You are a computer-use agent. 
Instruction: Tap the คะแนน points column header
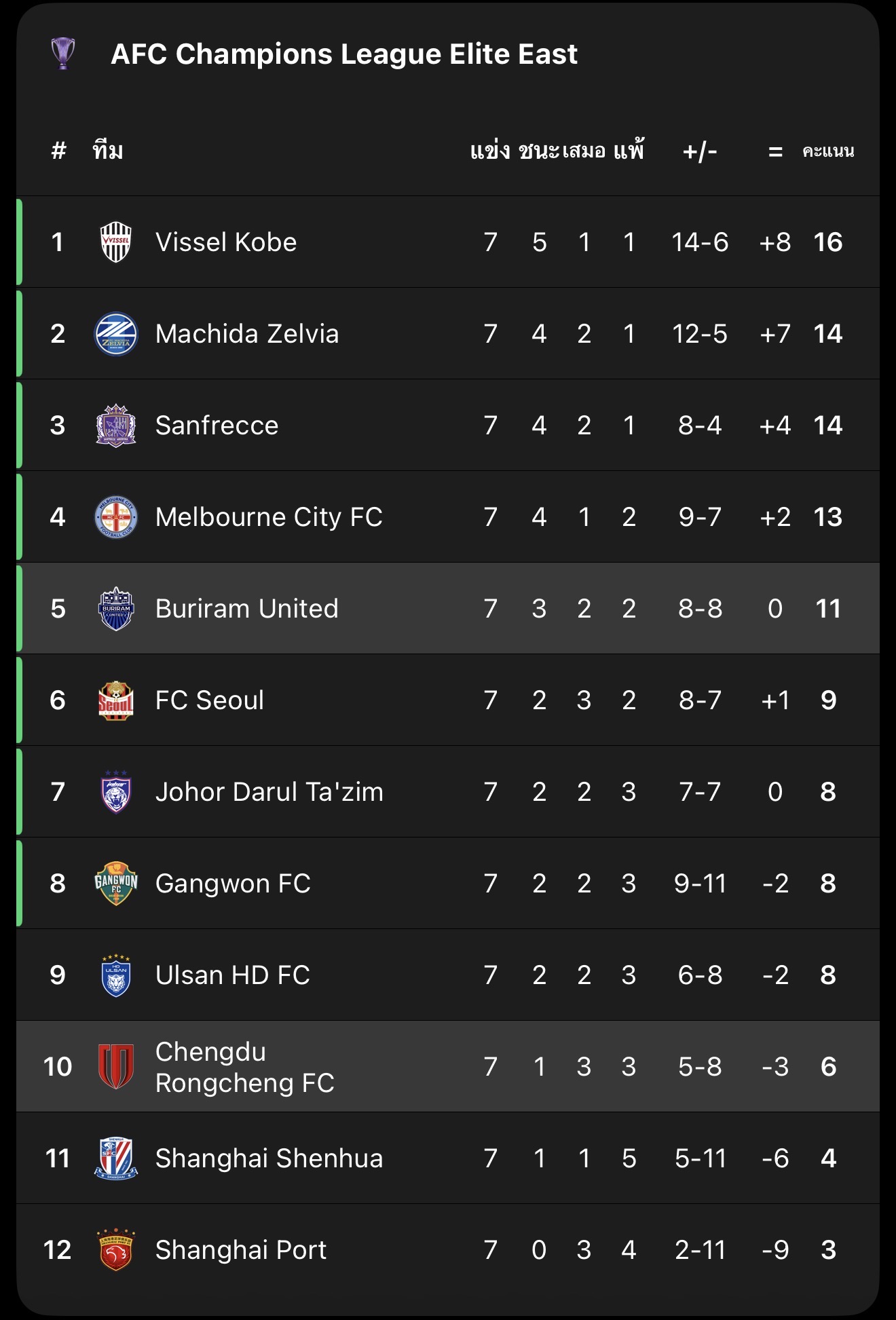click(828, 151)
